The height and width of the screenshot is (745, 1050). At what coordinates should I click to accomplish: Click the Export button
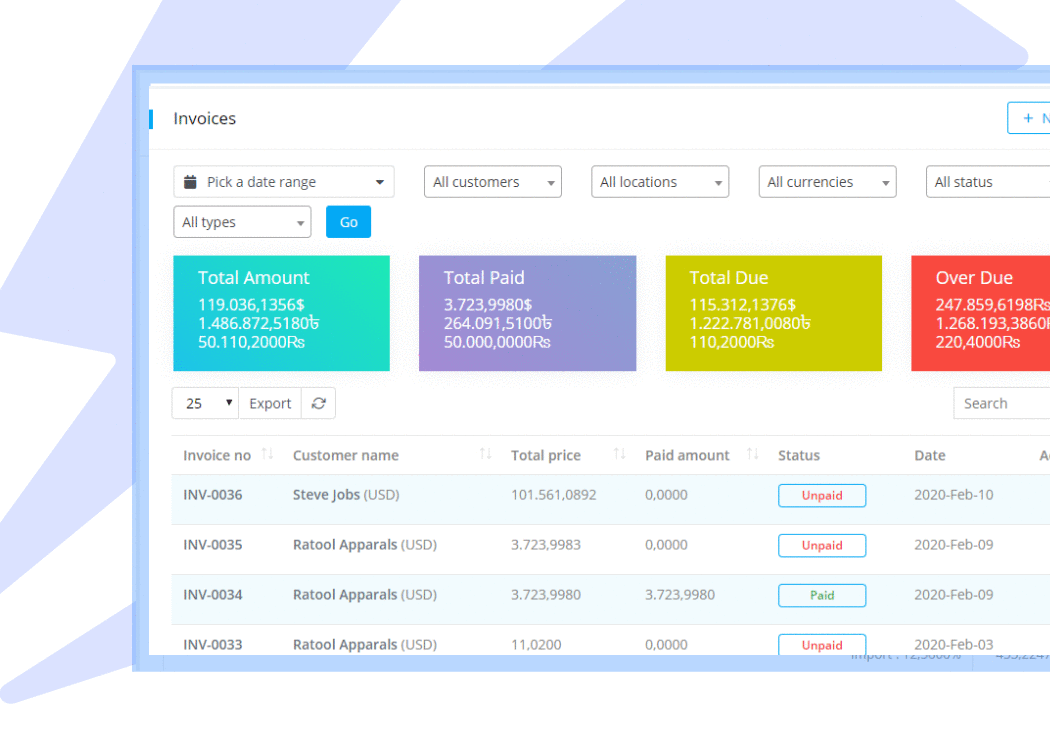coord(270,403)
